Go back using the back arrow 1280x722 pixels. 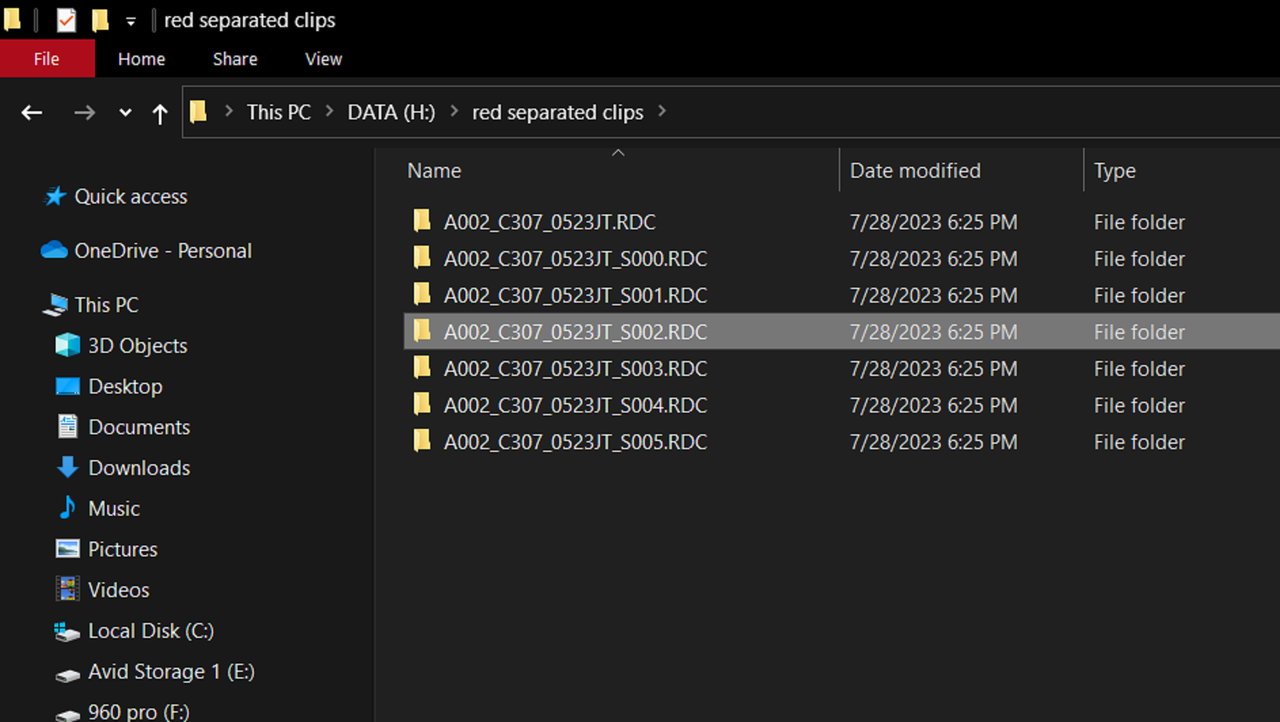coord(32,113)
